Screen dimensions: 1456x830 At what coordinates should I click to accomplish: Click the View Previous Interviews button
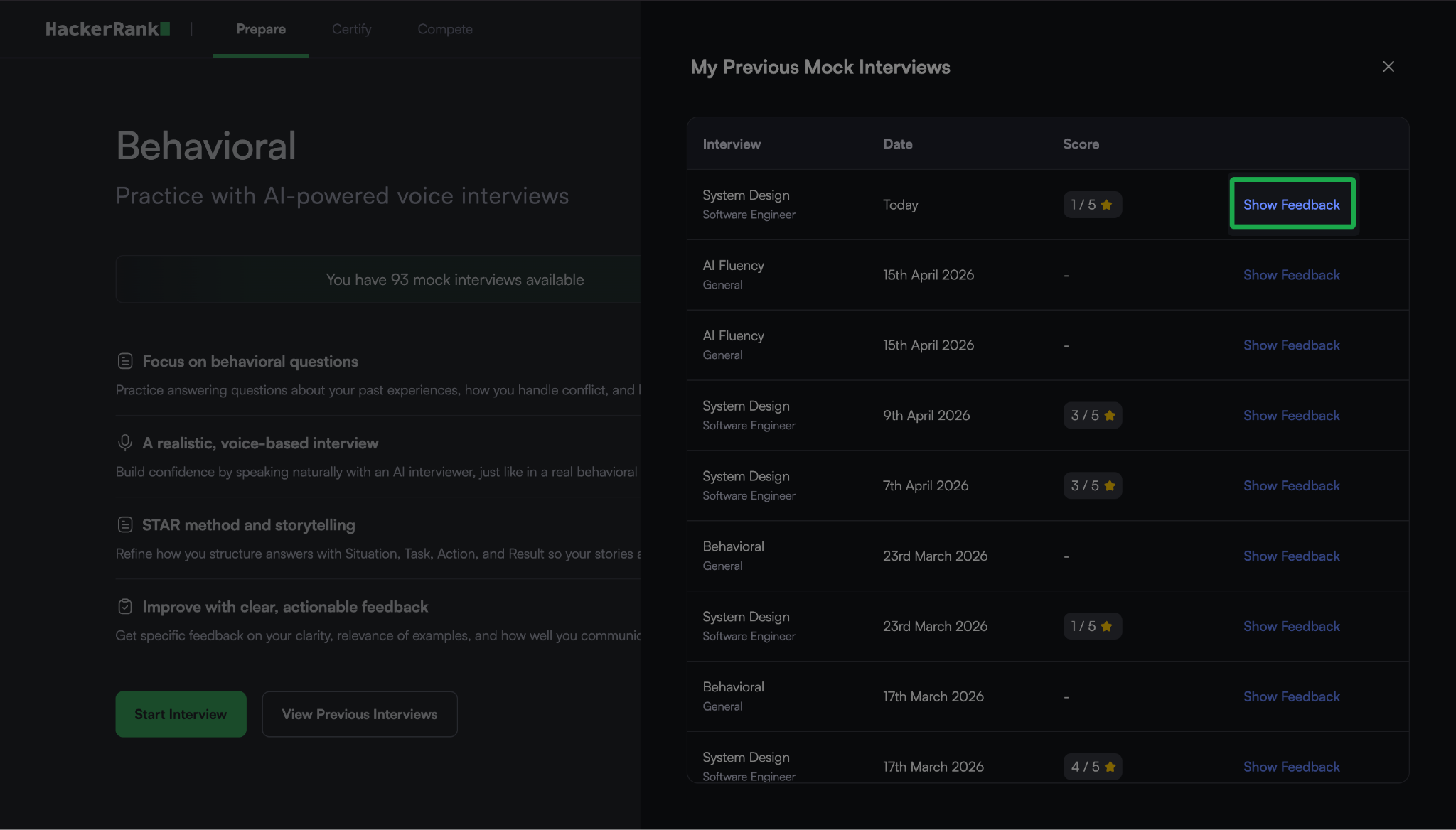tap(359, 714)
